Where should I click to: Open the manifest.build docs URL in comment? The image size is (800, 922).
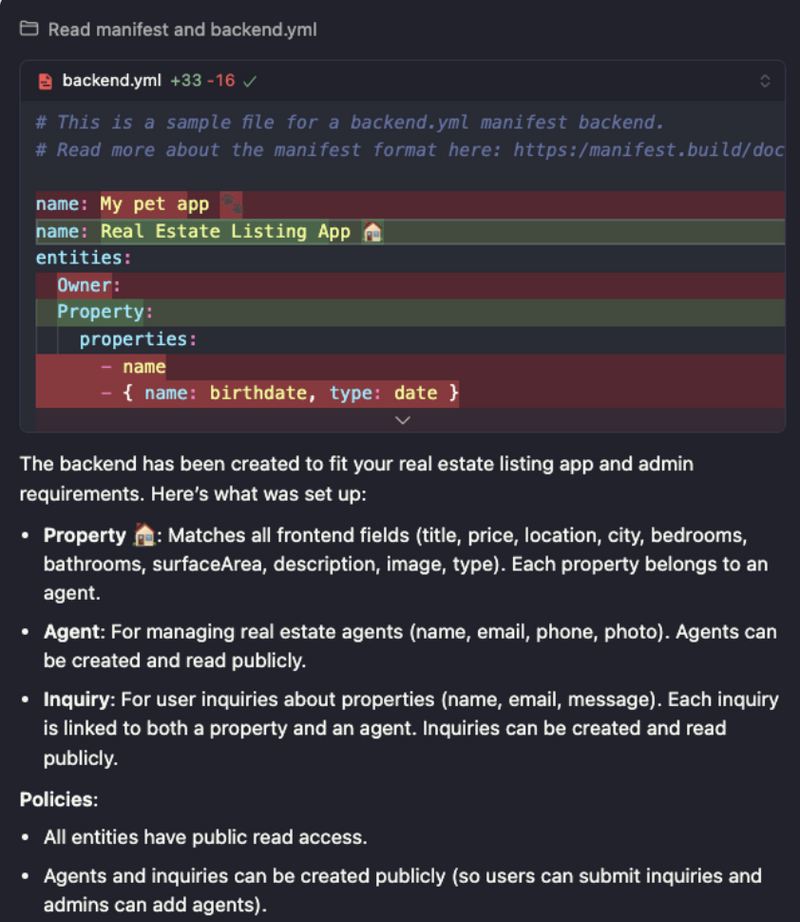[x=649, y=150]
